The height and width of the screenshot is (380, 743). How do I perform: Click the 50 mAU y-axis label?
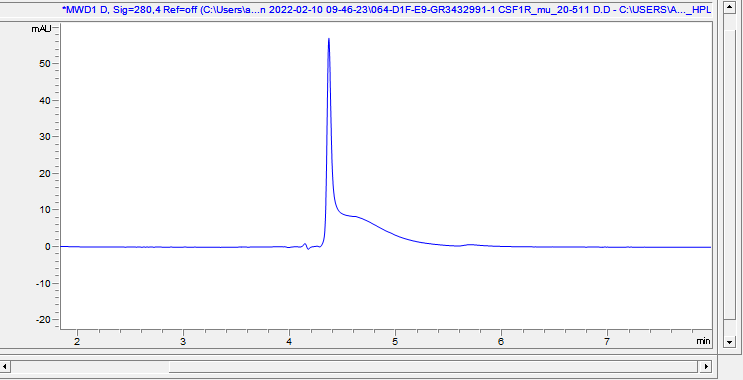point(45,63)
